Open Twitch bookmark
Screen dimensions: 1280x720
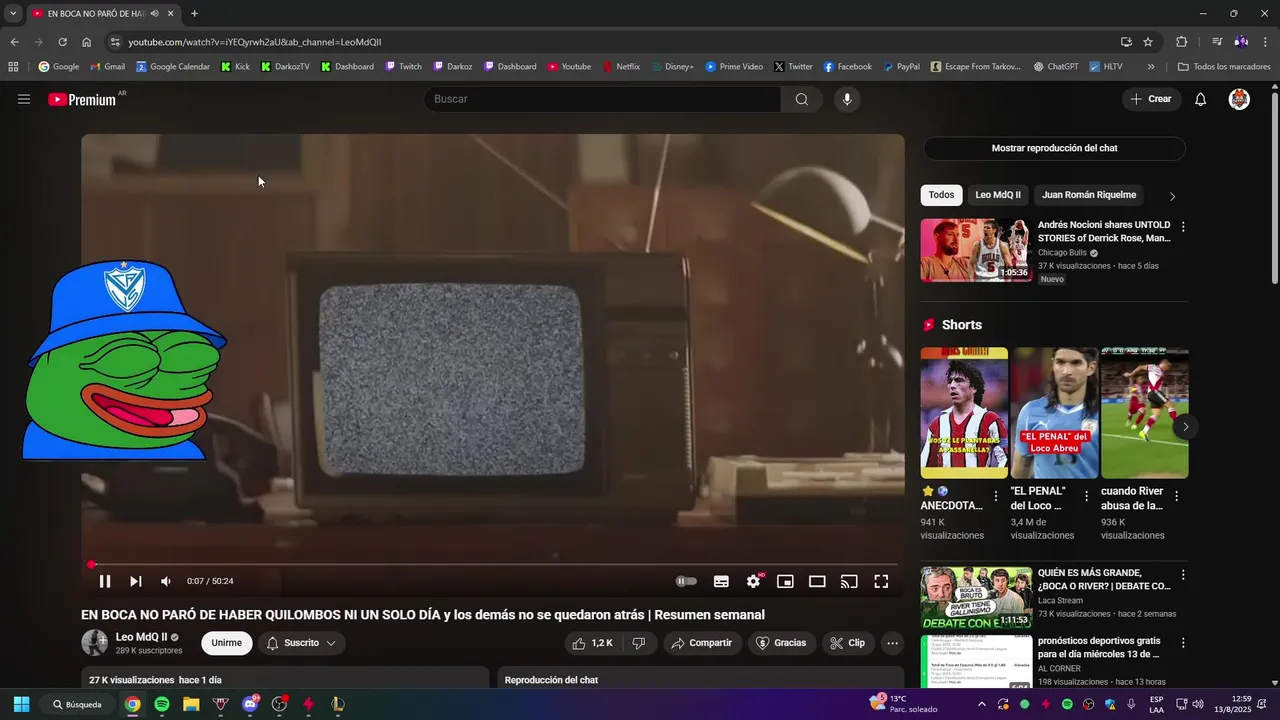[404, 67]
